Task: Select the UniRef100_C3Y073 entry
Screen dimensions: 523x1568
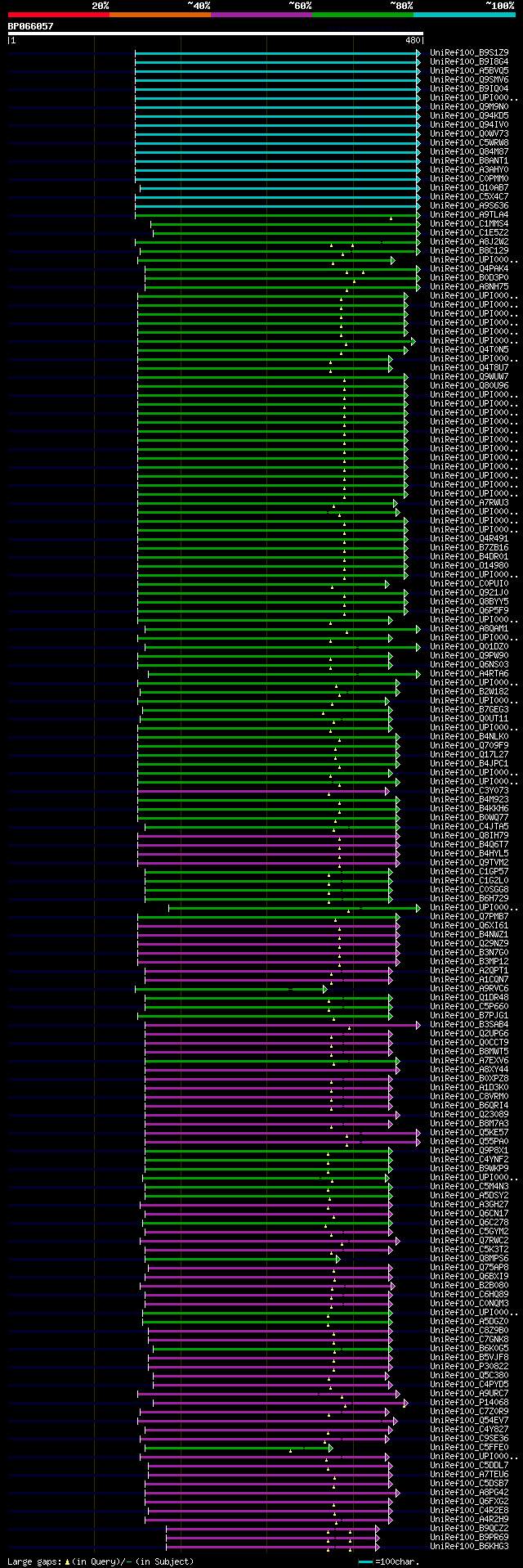Action: click(469, 790)
